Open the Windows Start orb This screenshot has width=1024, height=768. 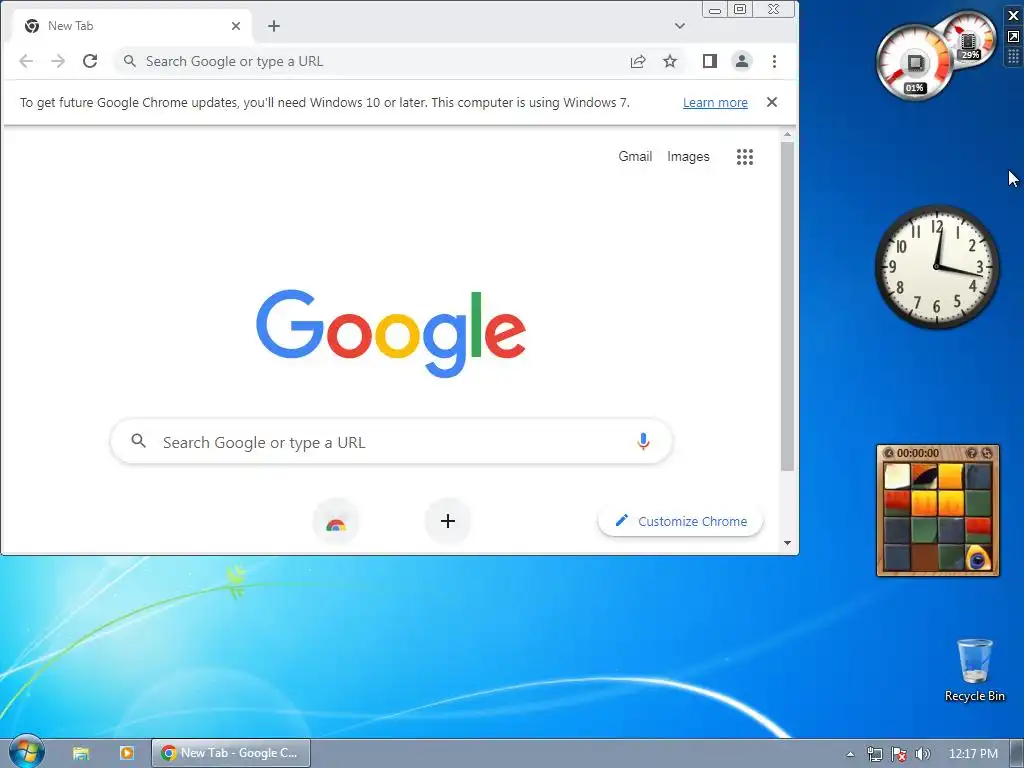point(26,752)
